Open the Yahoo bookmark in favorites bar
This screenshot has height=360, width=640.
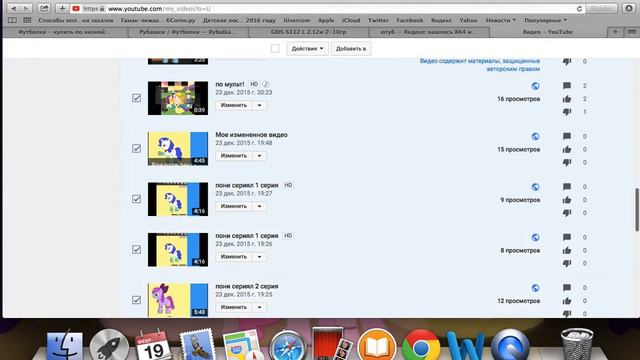(x=468, y=20)
